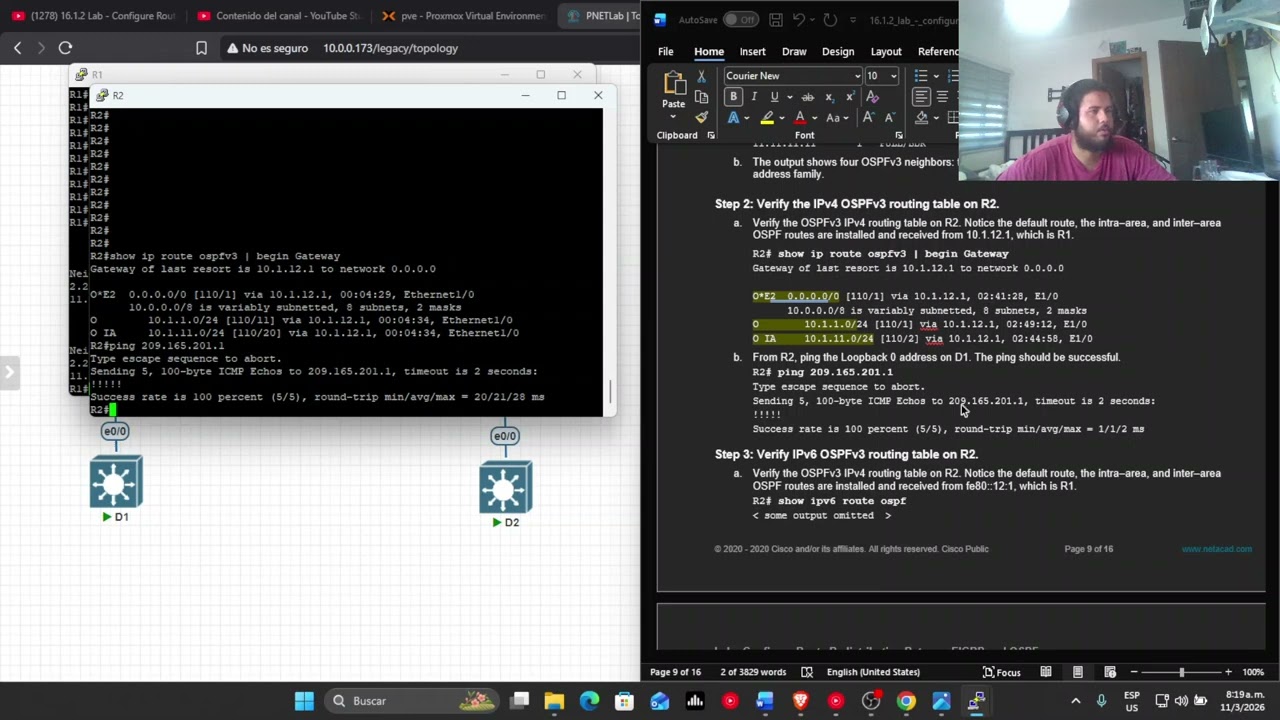
Task: Copy selection using the Copy icon
Action: [x=701, y=97]
